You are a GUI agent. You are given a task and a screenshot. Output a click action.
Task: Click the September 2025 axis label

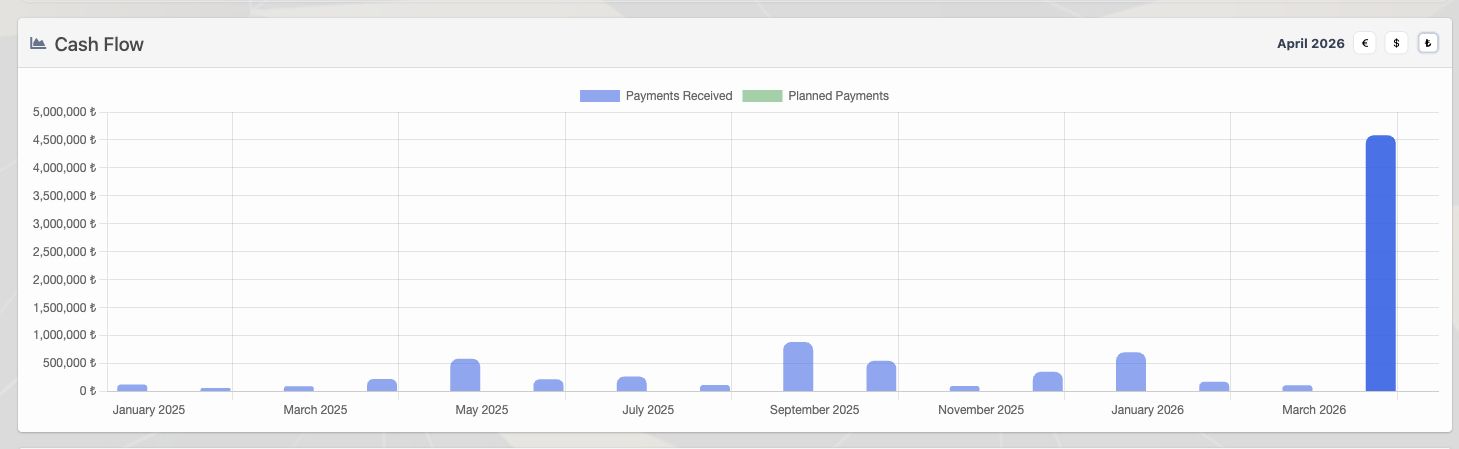pos(814,410)
